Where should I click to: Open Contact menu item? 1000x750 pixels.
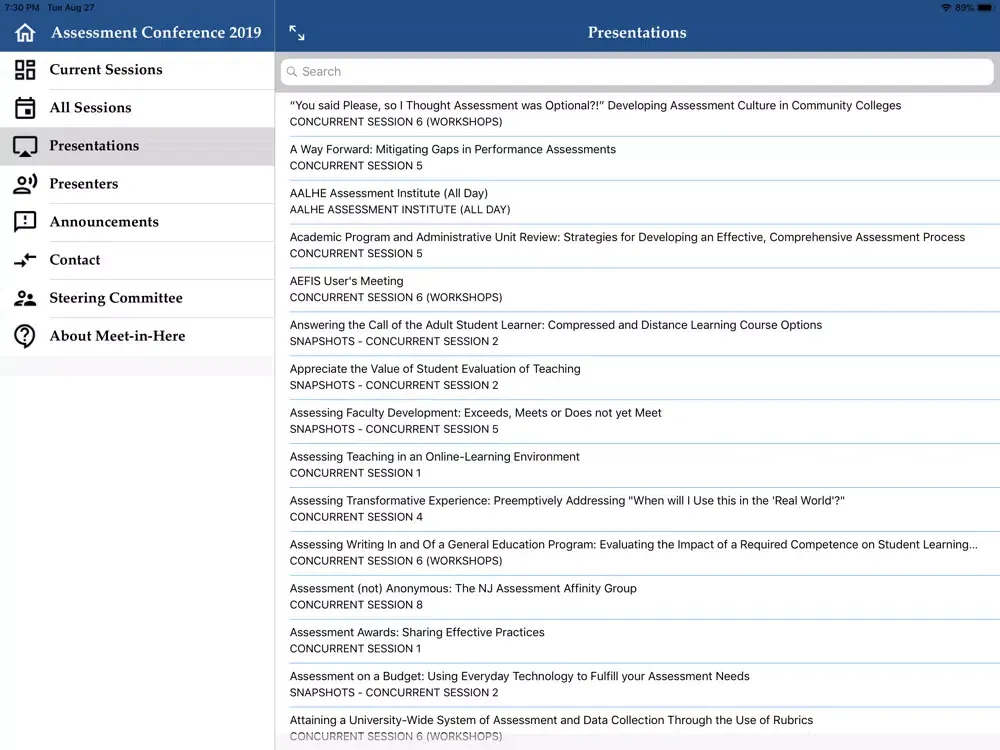pos(137,260)
